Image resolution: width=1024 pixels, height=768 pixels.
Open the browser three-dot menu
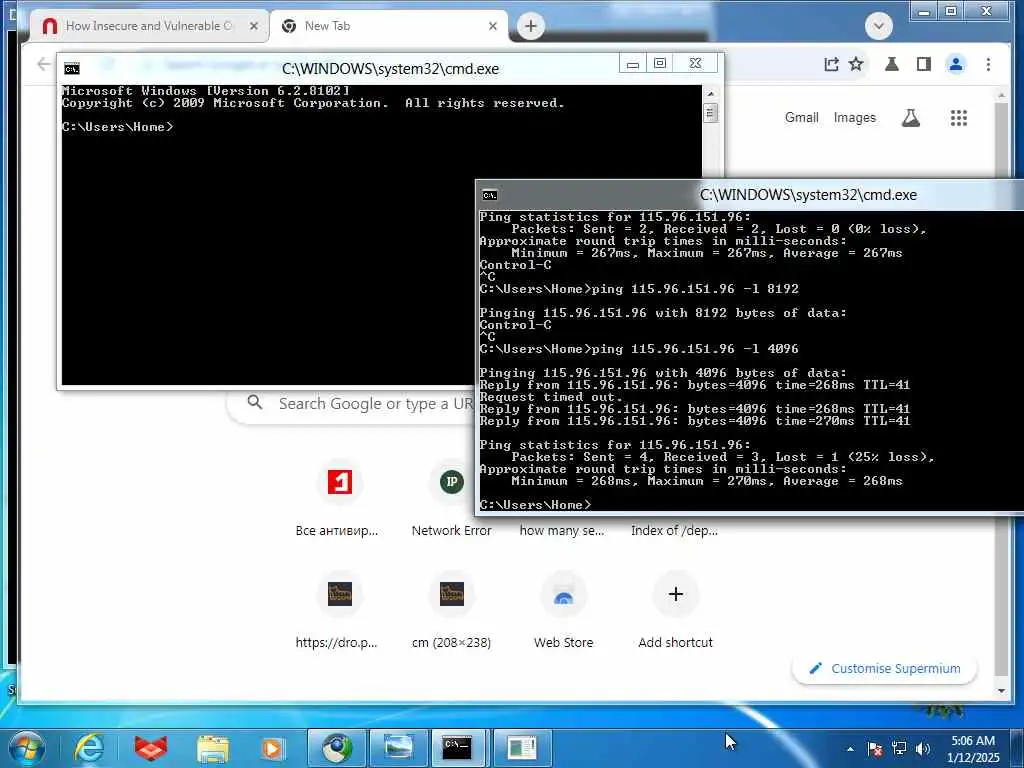pos(988,64)
